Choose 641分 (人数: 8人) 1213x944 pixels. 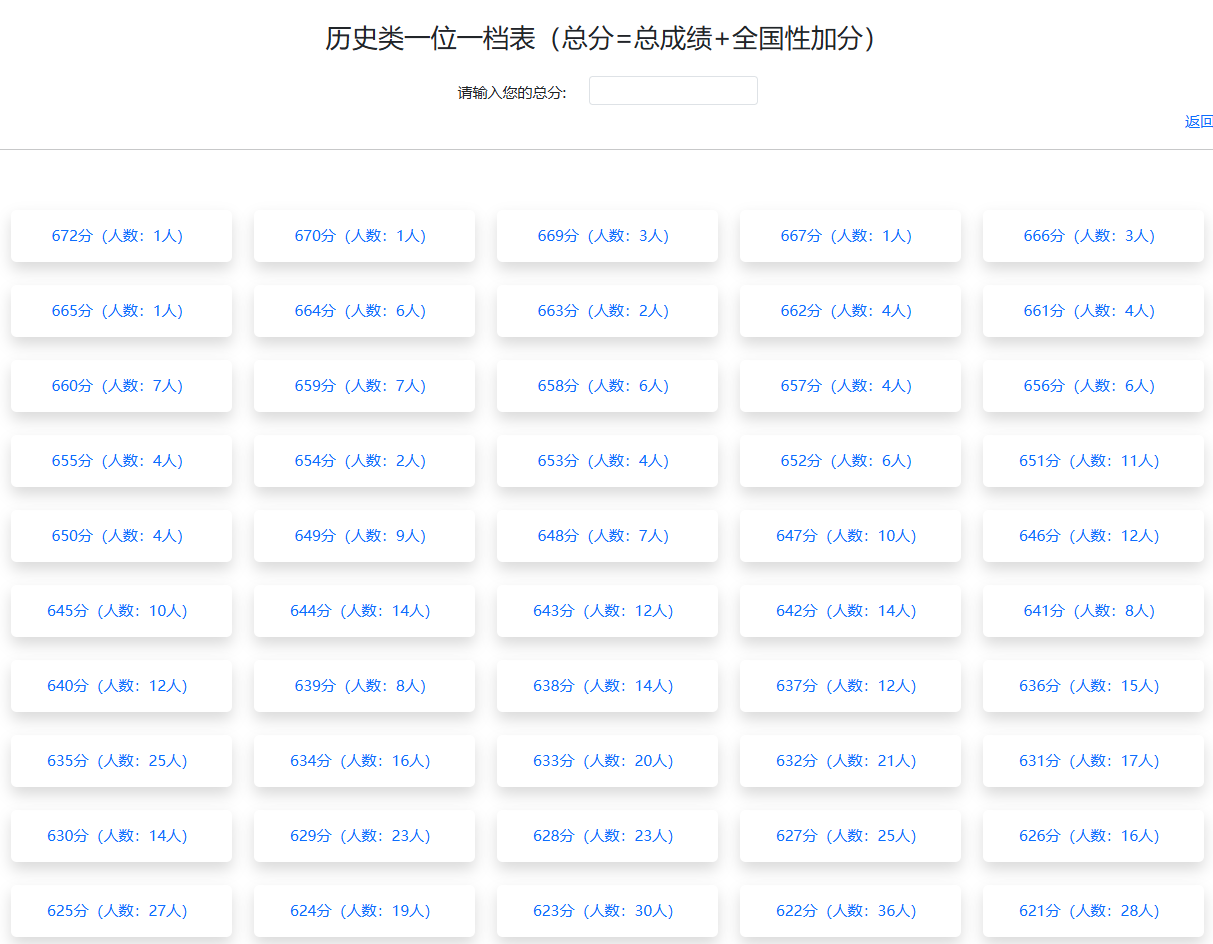(x=1093, y=611)
